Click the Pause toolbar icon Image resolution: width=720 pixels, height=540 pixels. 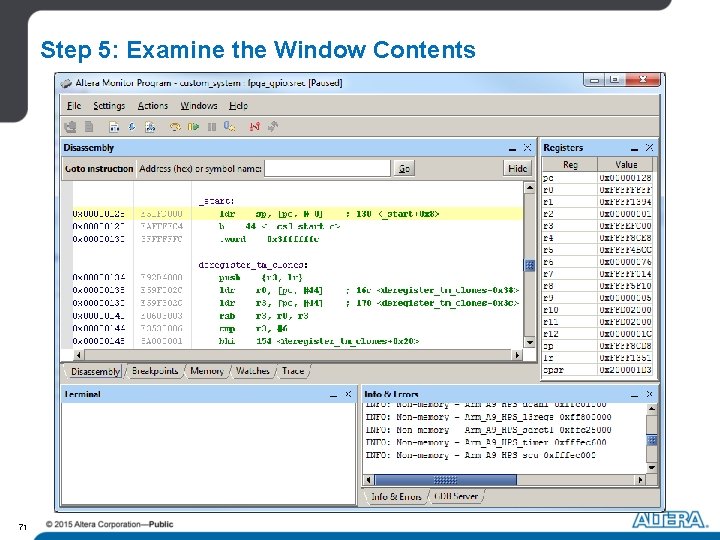tap(212, 127)
